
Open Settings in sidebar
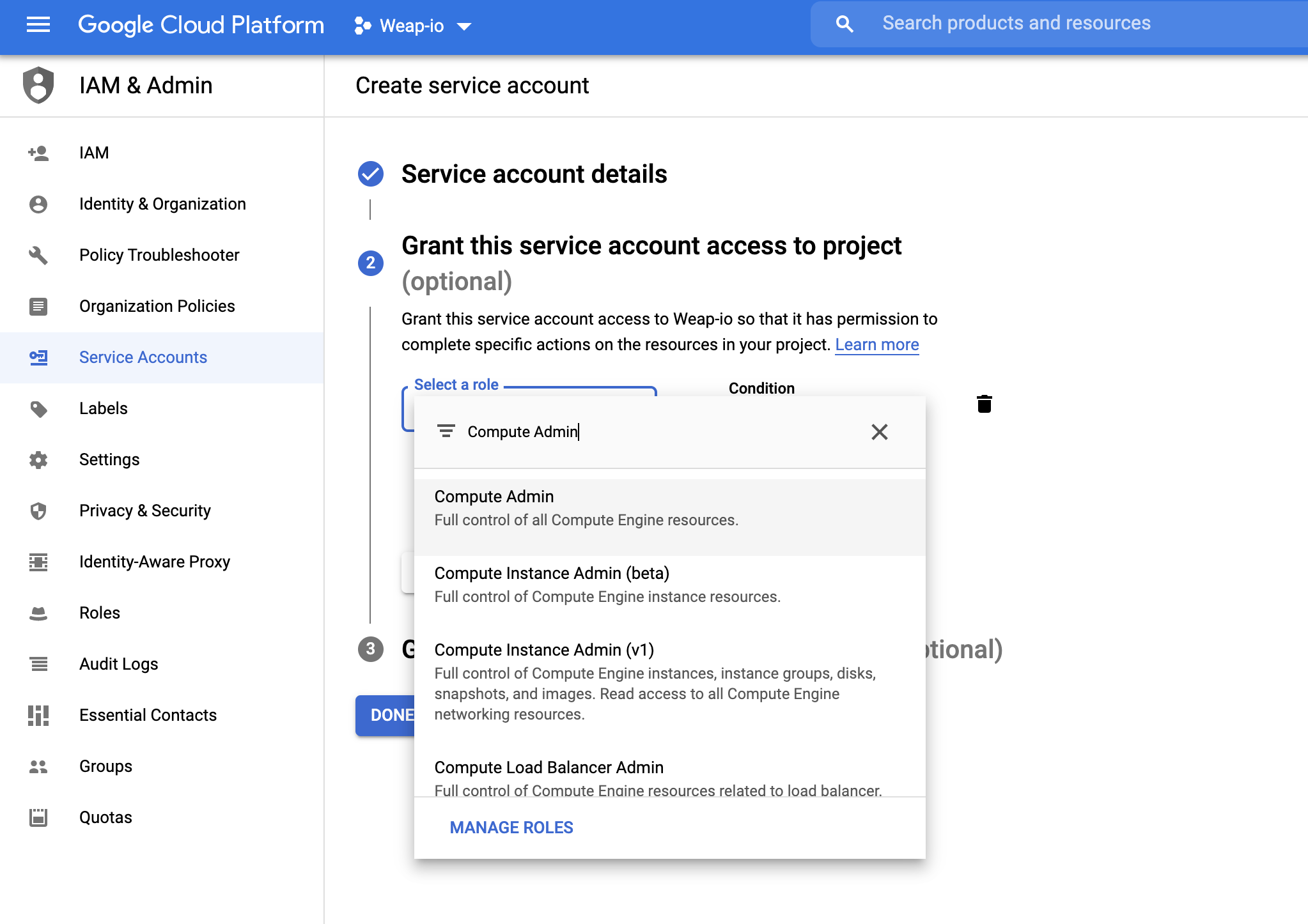[x=162, y=459]
